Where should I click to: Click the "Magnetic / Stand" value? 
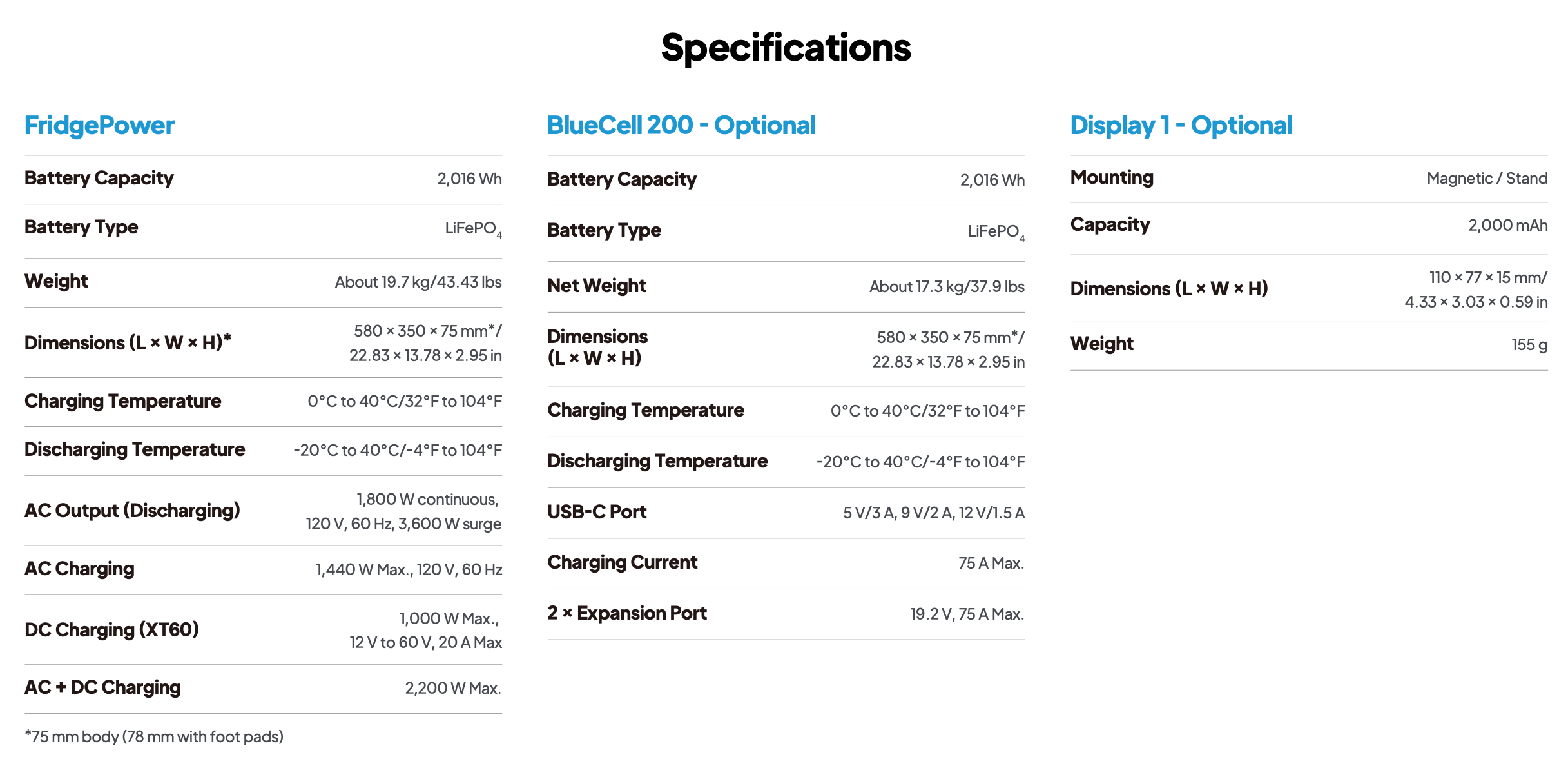[1487, 178]
